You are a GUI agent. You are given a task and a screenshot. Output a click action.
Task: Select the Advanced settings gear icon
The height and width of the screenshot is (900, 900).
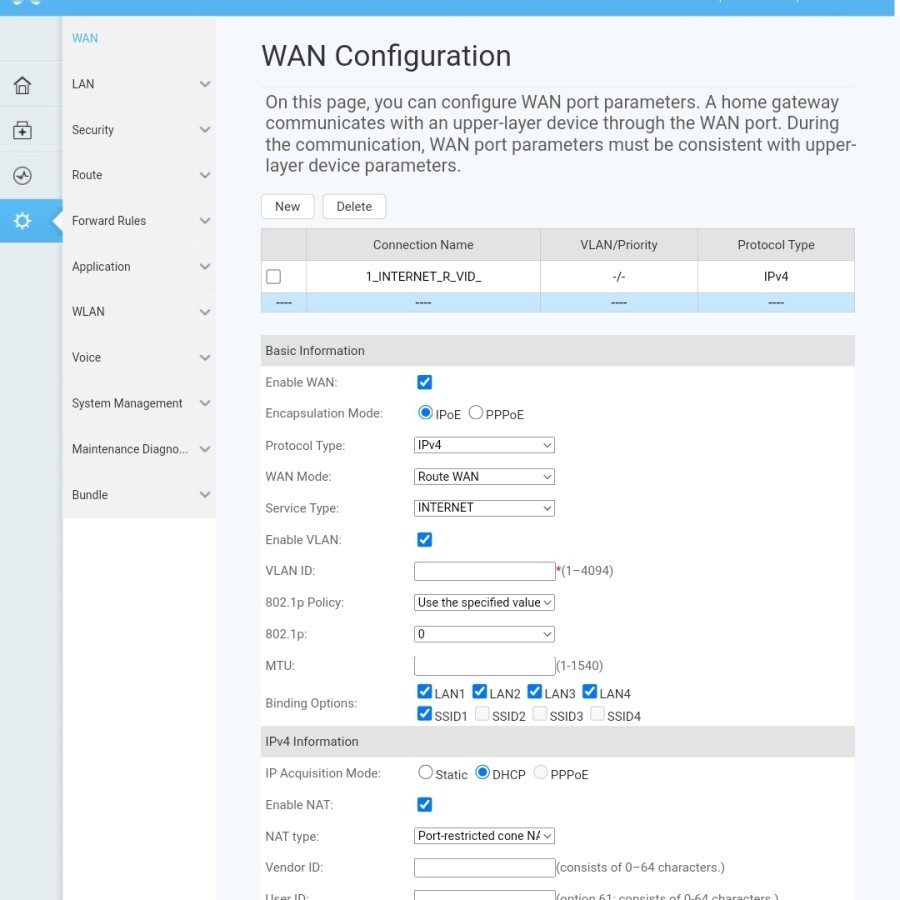[x=22, y=221]
